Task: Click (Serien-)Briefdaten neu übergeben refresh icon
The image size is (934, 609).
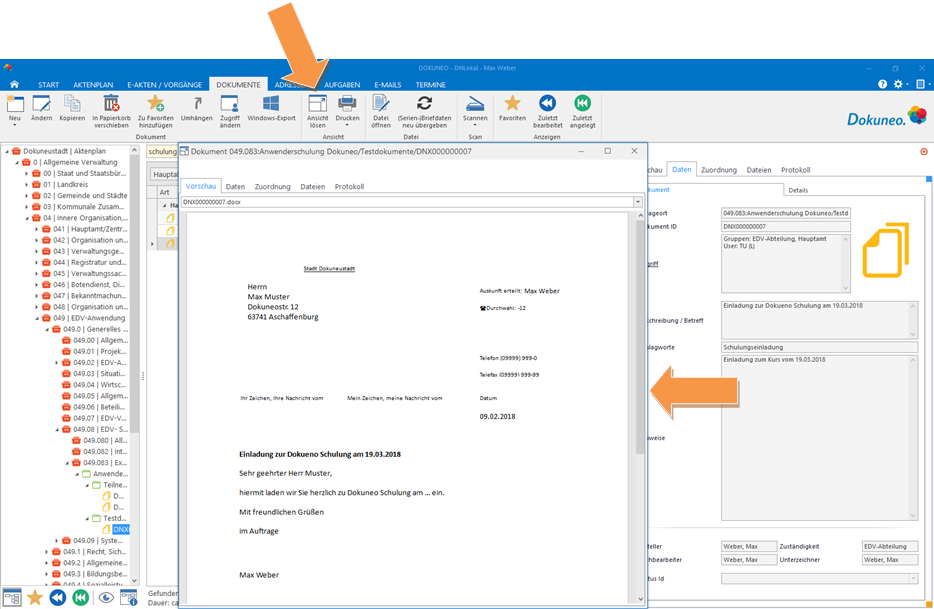Action: pos(424,104)
